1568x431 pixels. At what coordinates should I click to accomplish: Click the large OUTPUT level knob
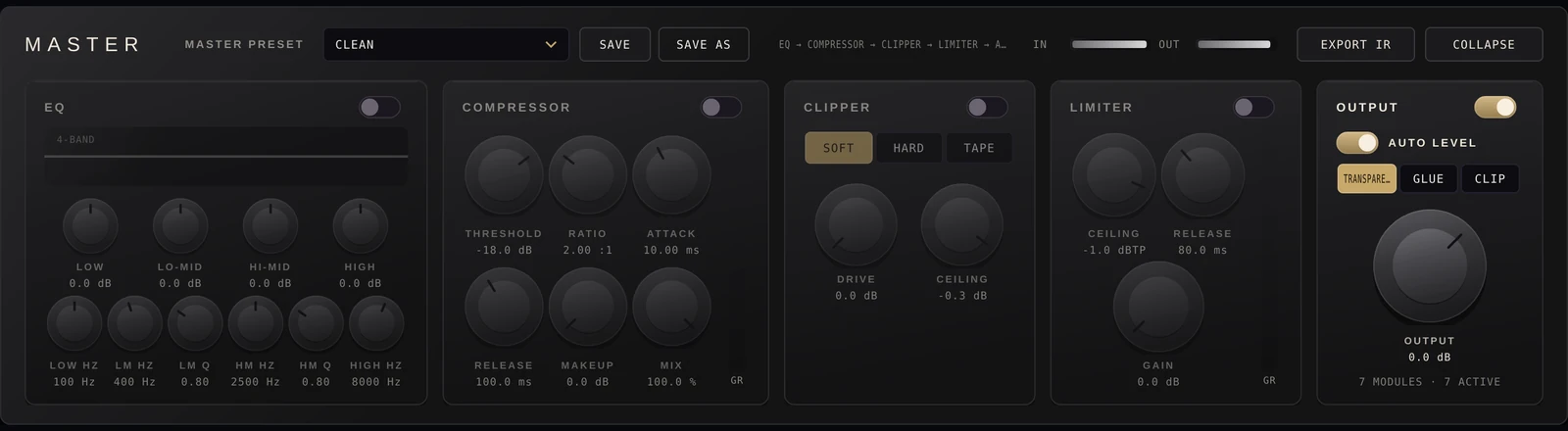1430,265
